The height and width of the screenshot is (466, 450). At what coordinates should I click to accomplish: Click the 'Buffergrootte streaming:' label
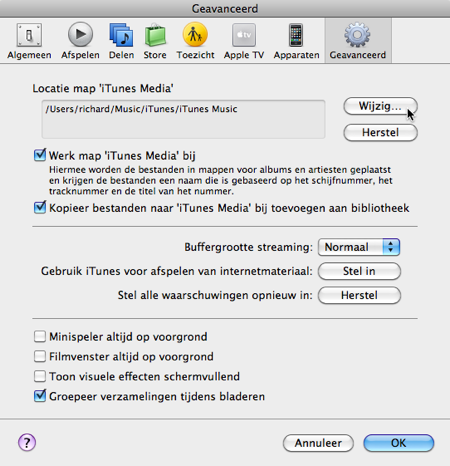point(249,247)
